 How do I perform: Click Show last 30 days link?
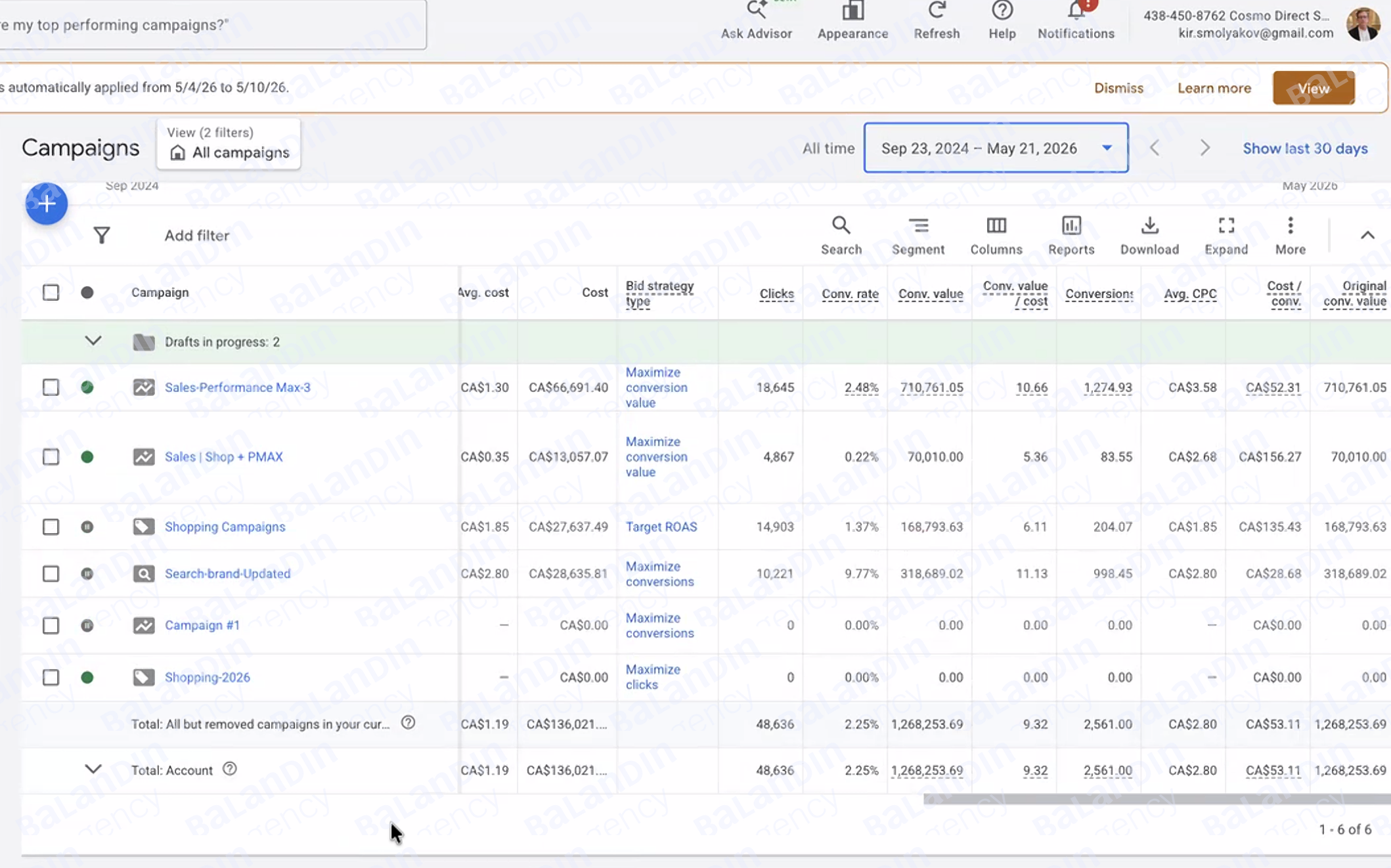(1304, 148)
